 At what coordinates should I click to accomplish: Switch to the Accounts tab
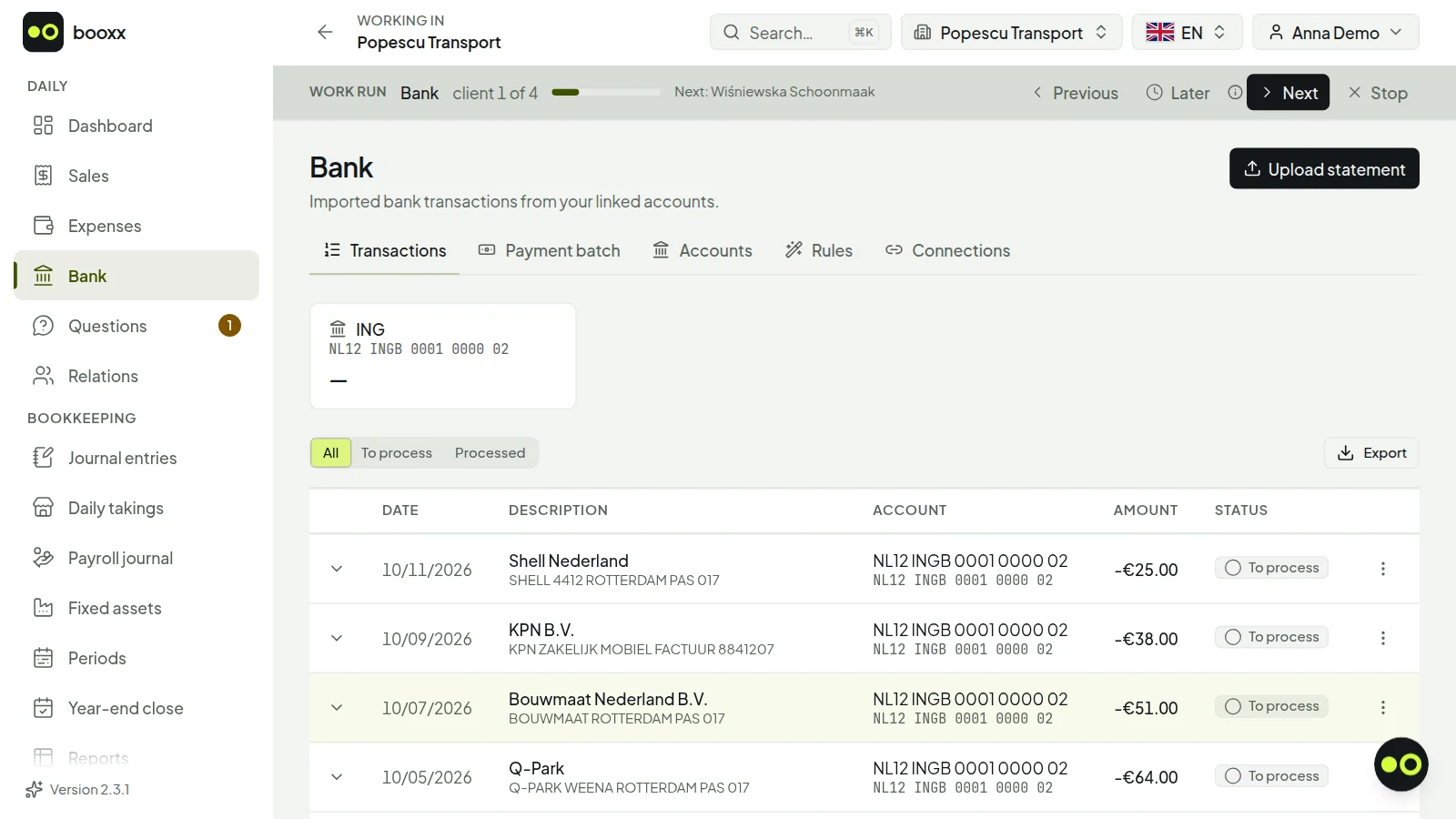click(x=703, y=250)
